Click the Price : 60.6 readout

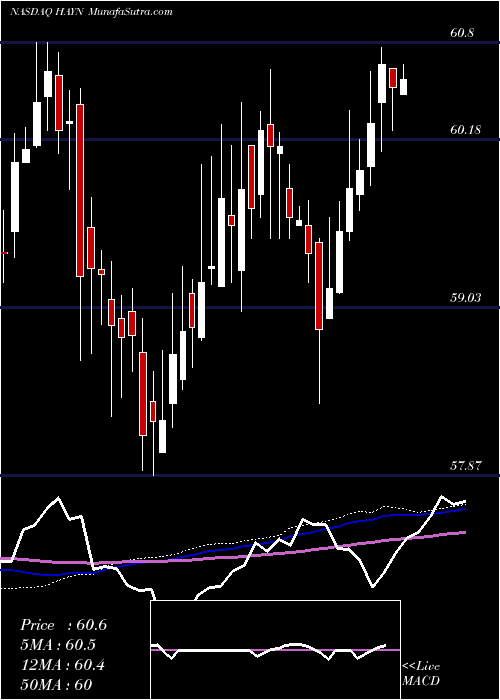coord(64,625)
